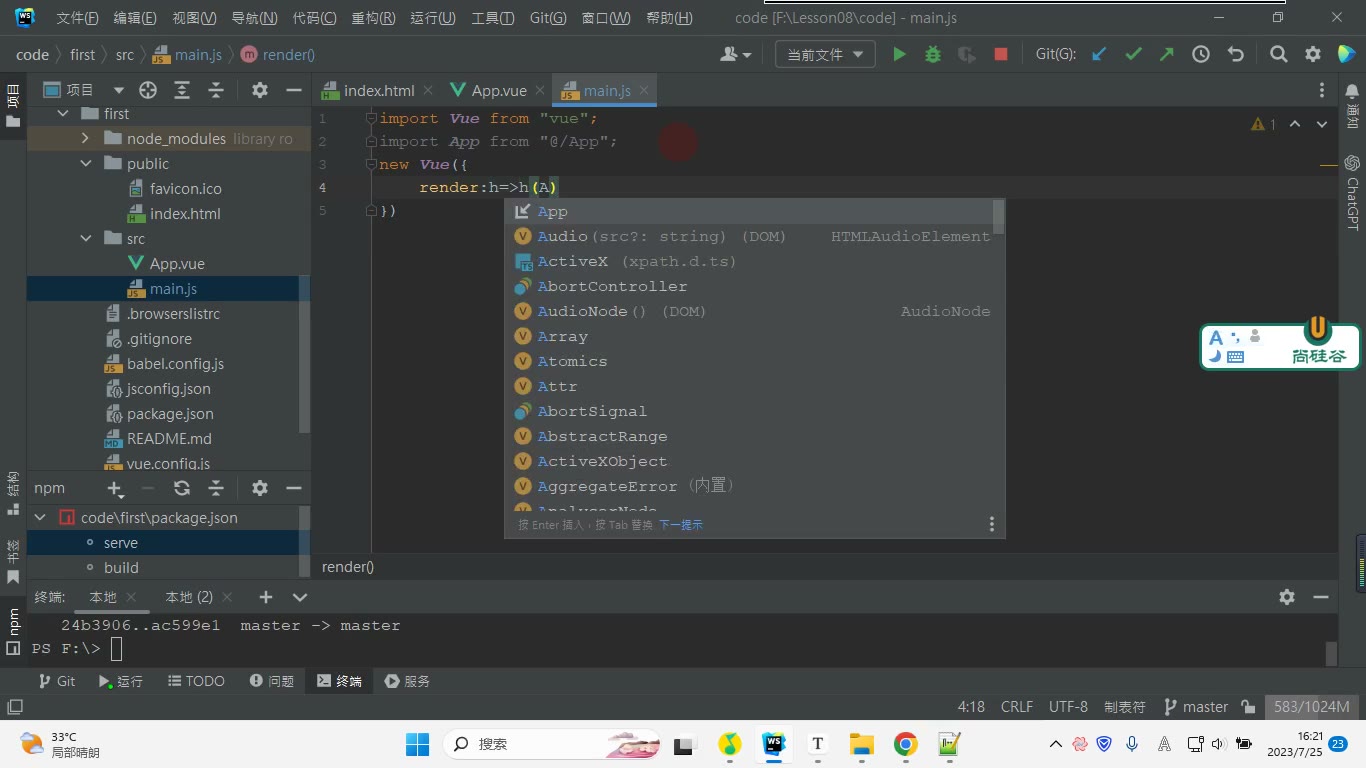Close the index.html editor tab
Viewport: 1366px width, 768px height.
click(428, 91)
